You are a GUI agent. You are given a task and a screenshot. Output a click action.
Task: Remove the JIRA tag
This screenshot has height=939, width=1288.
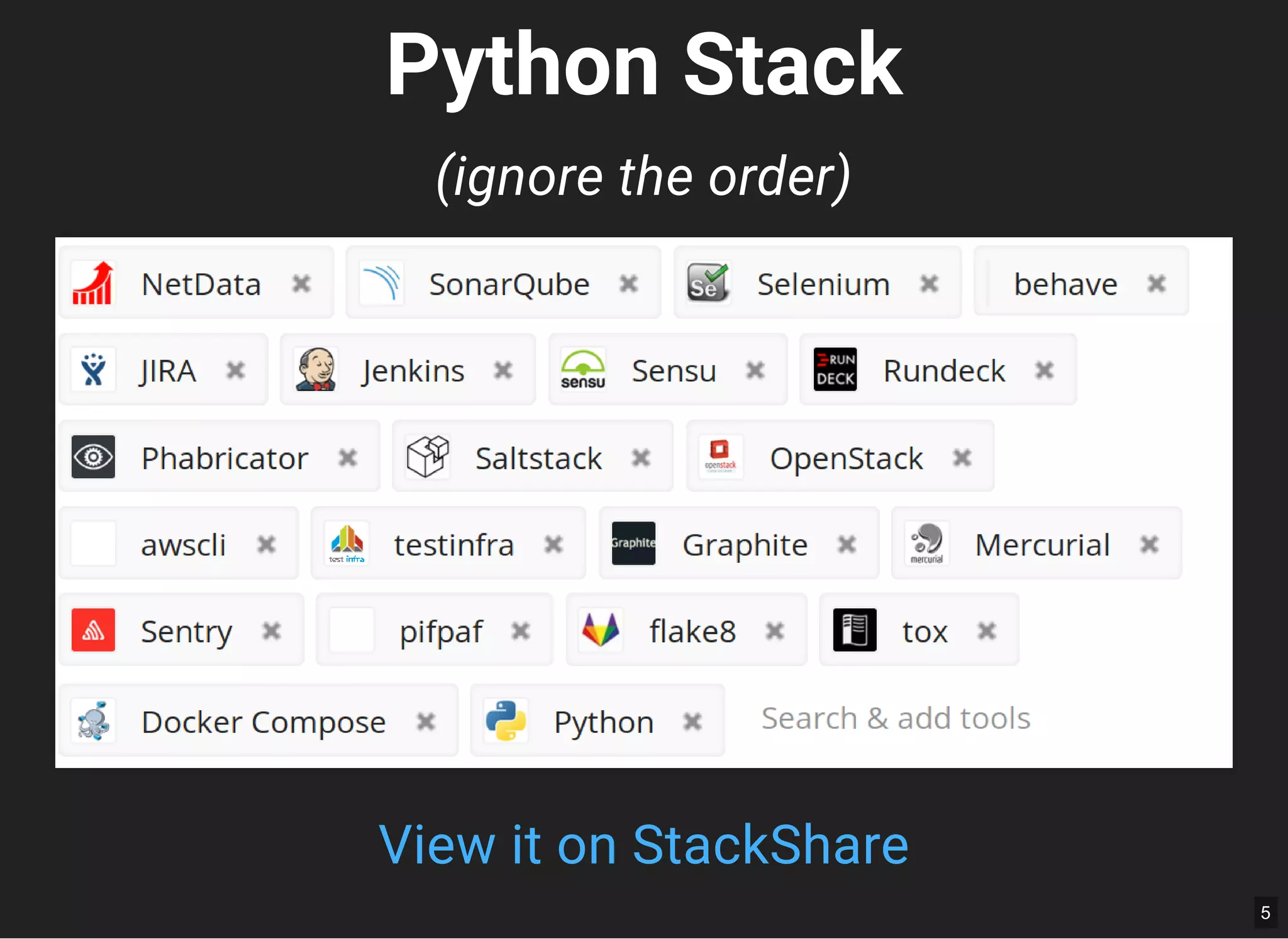[x=236, y=370]
